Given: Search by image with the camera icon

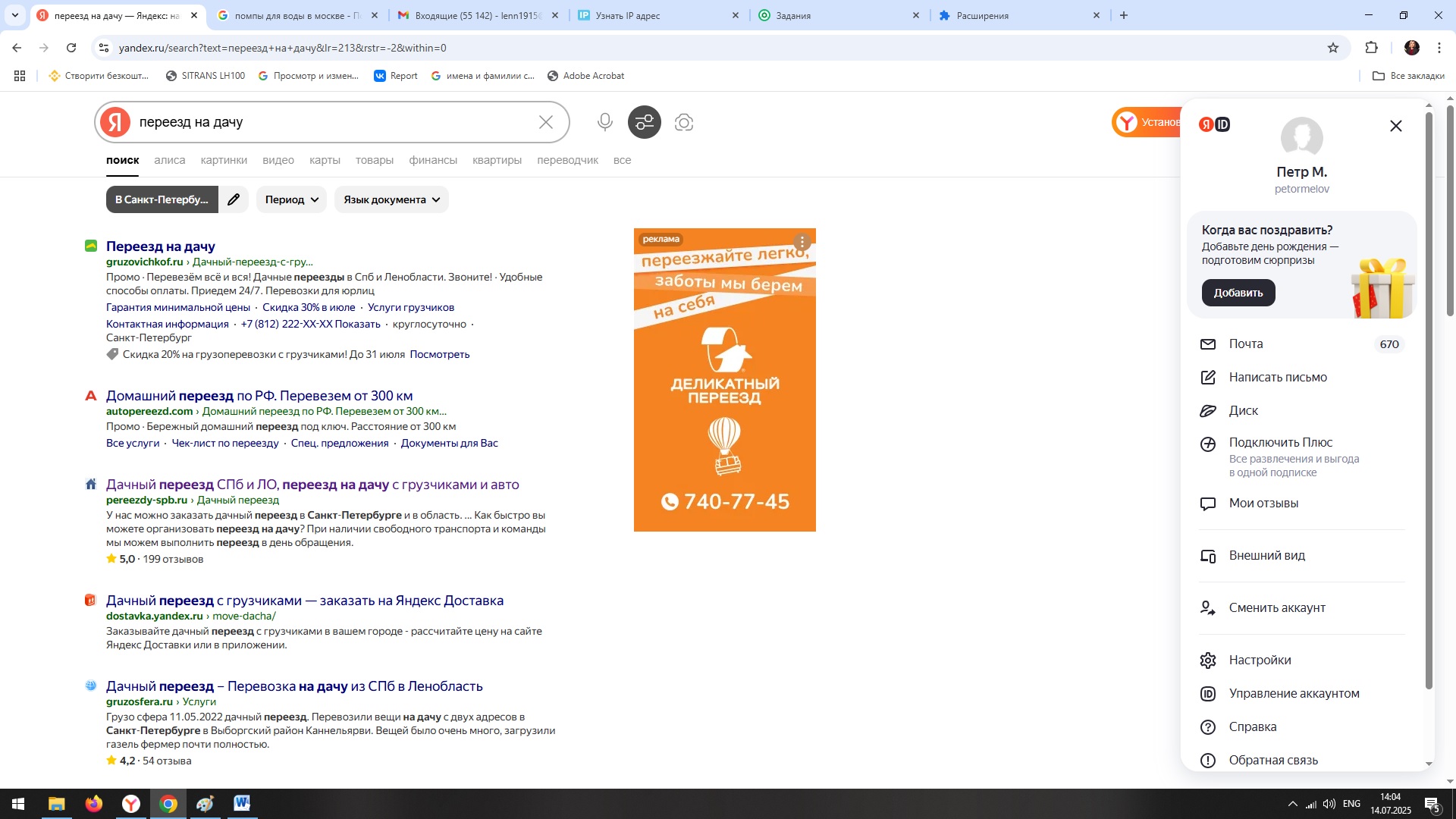Looking at the screenshot, I should [684, 122].
